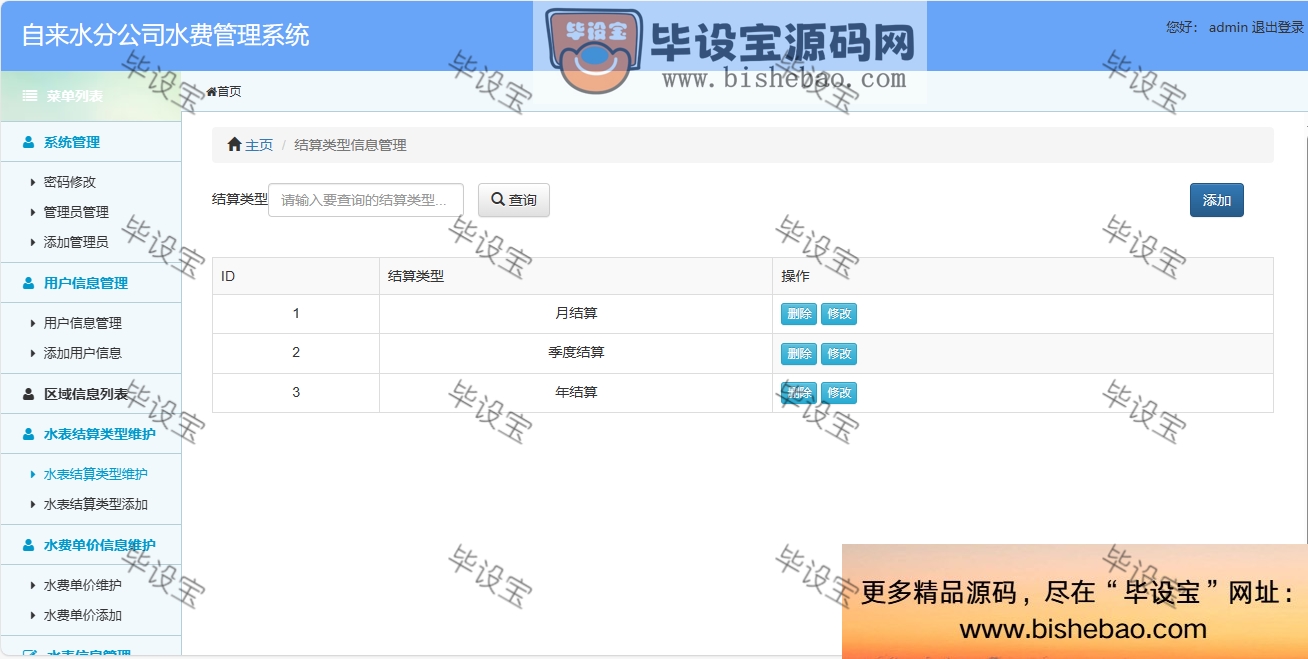1308x659 pixels.
Task: Click the 季度结算 table cell
Action: 576,353
